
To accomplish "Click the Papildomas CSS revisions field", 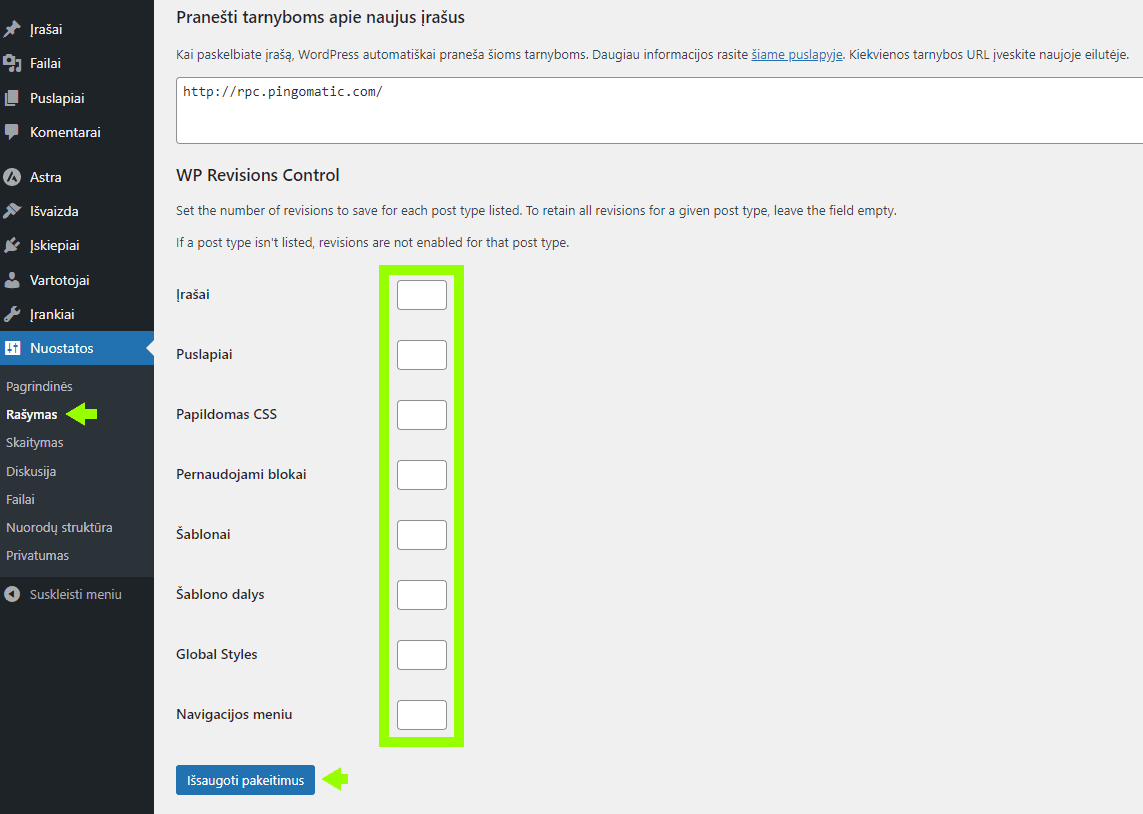I will pyautogui.click(x=422, y=415).
